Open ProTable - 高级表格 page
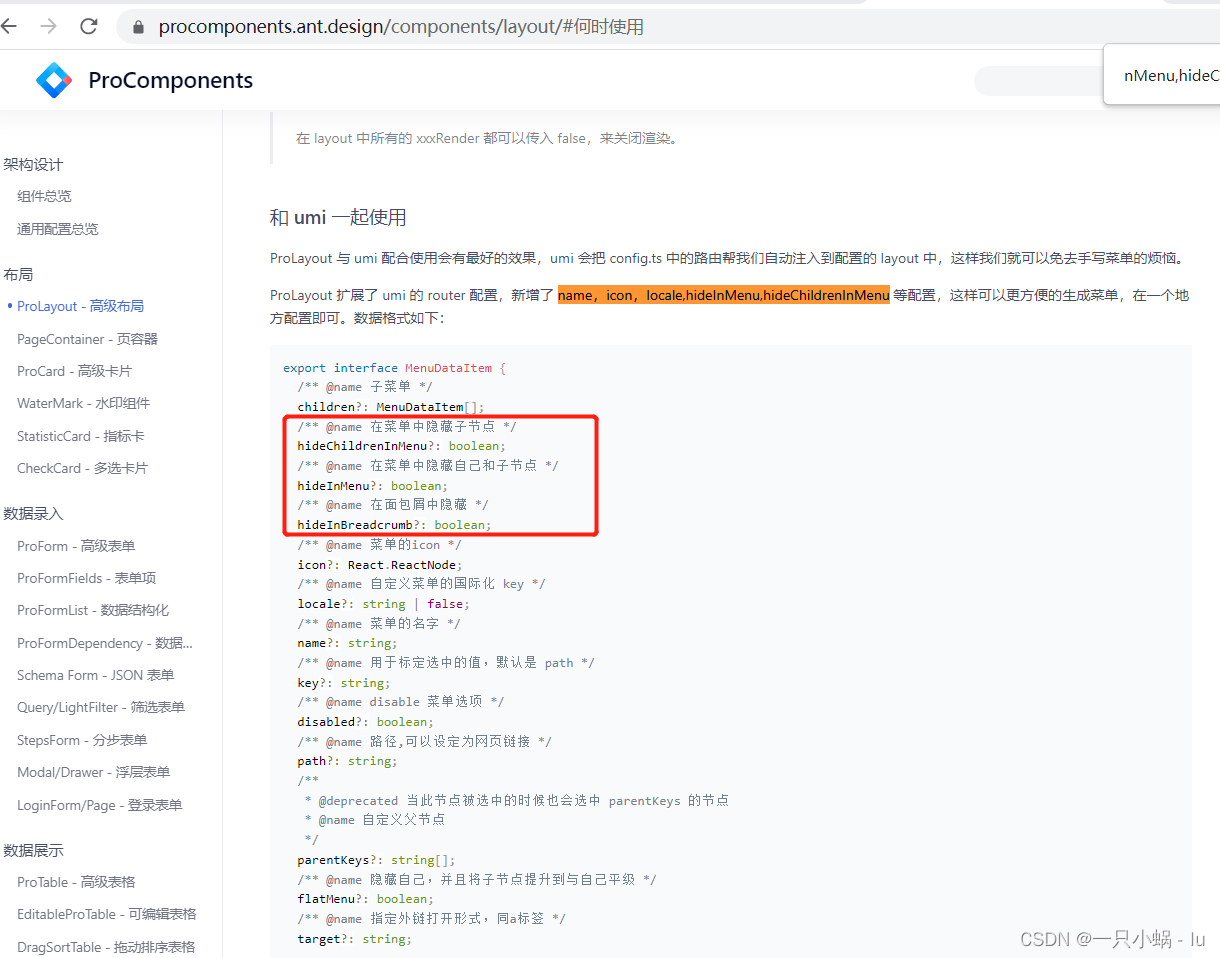The width and height of the screenshot is (1220, 958). (76, 882)
